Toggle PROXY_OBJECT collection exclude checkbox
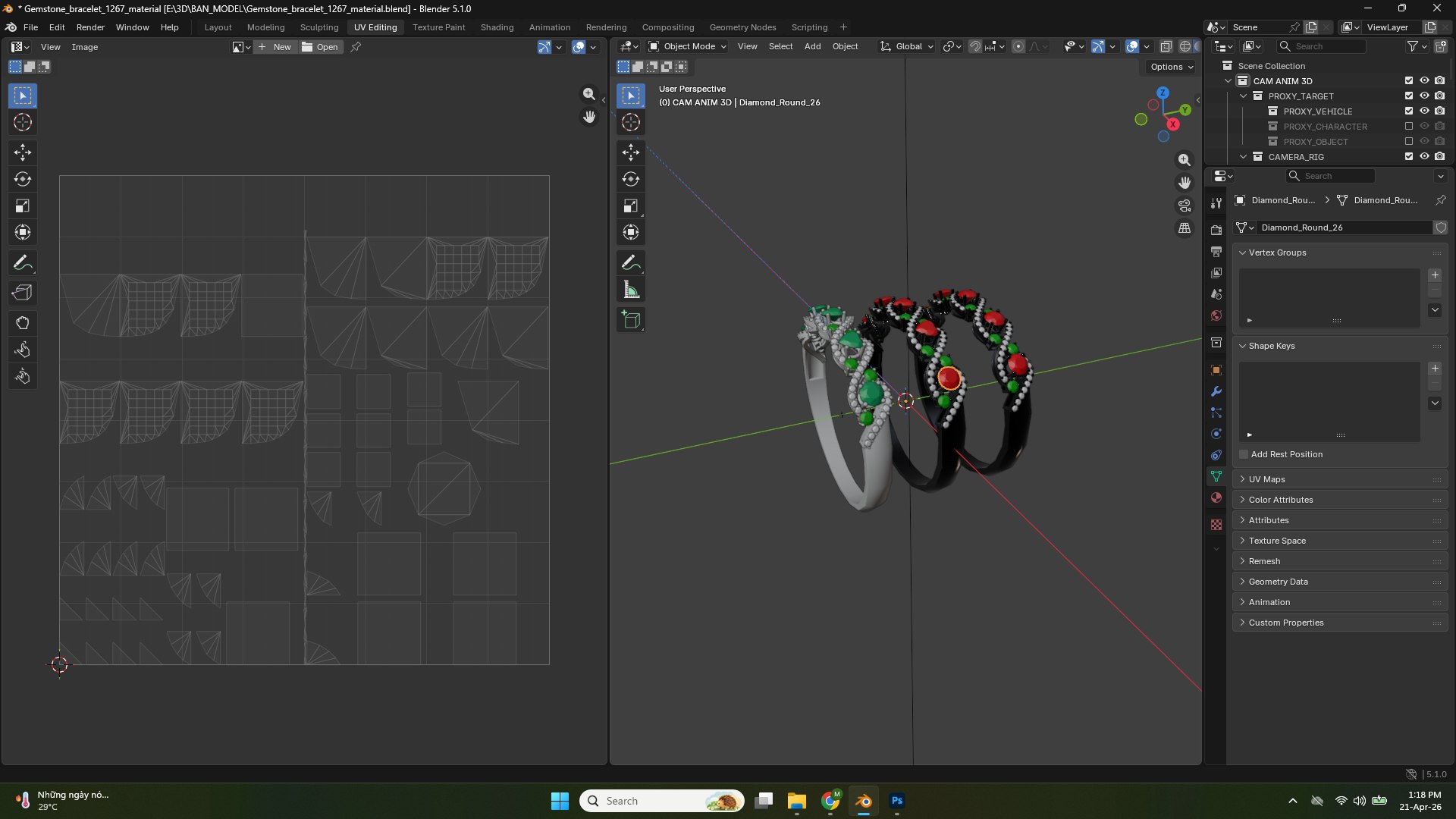Viewport: 1456px width, 819px height. tap(1409, 142)
